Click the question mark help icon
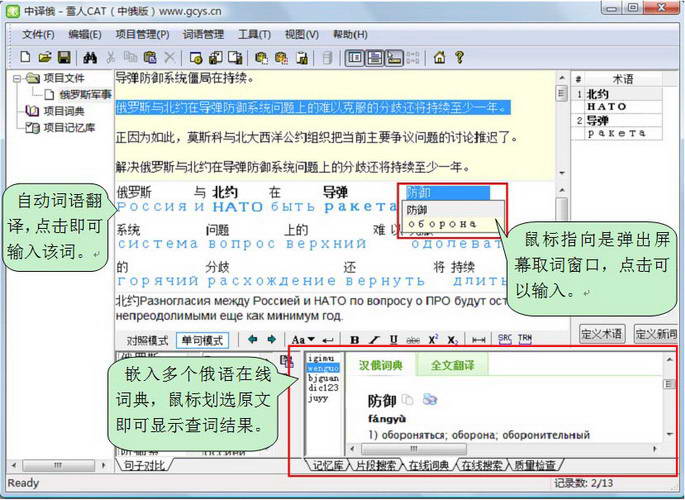Viewport: 685px width, 500px height. click(459, 57)
